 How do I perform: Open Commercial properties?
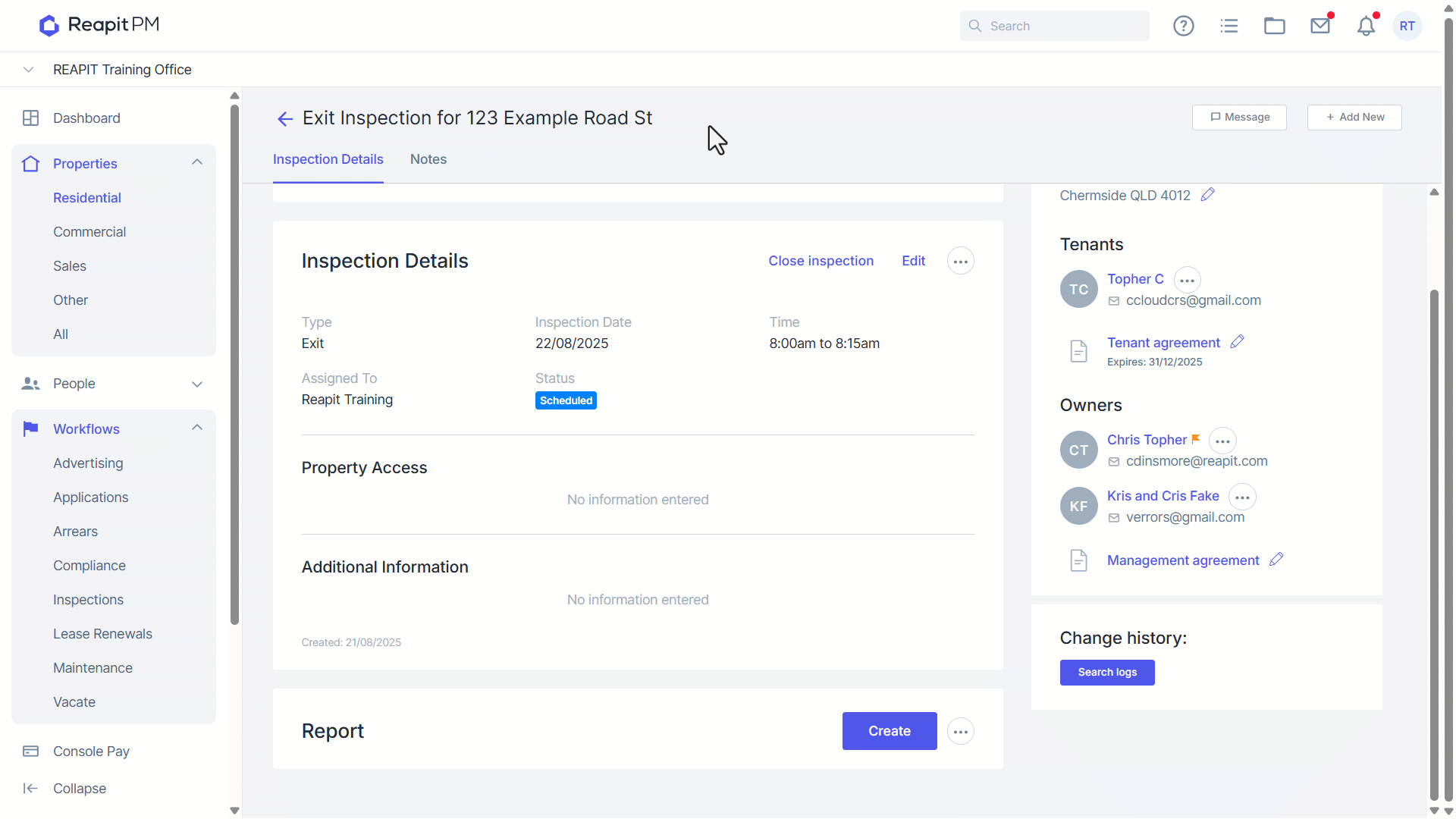(89, 232)
